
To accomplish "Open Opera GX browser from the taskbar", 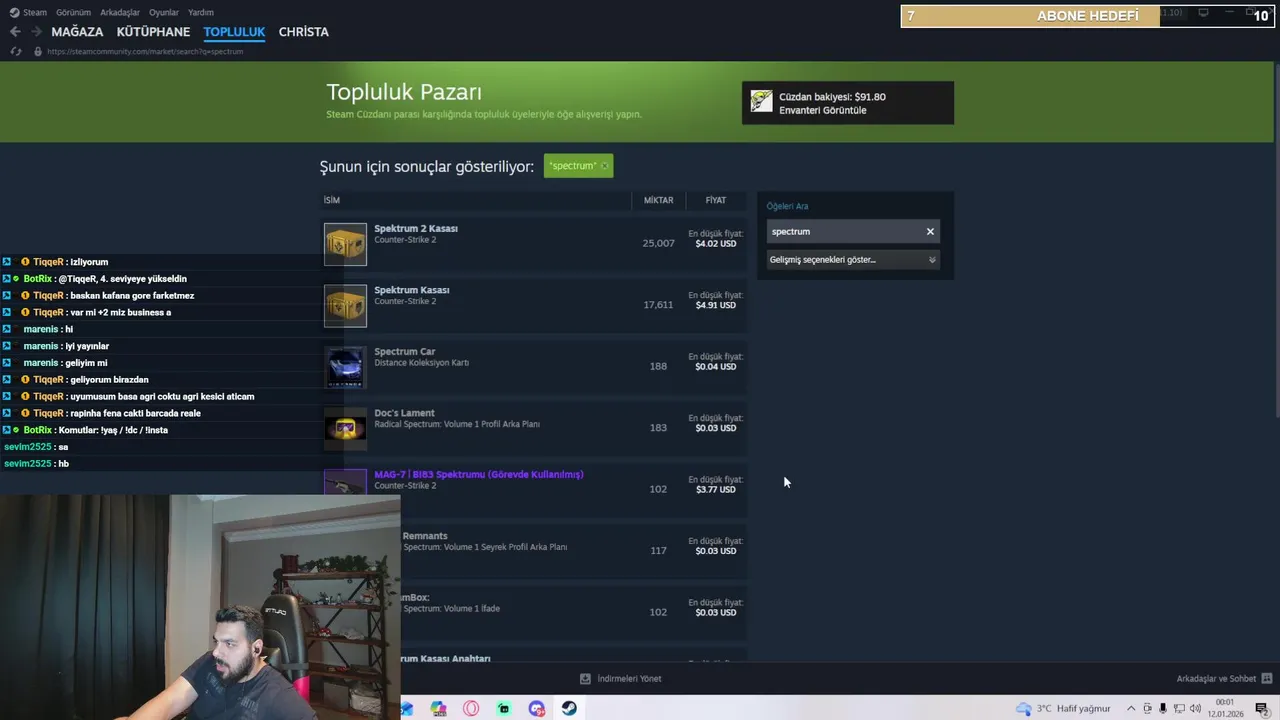I will click(471, 708).
